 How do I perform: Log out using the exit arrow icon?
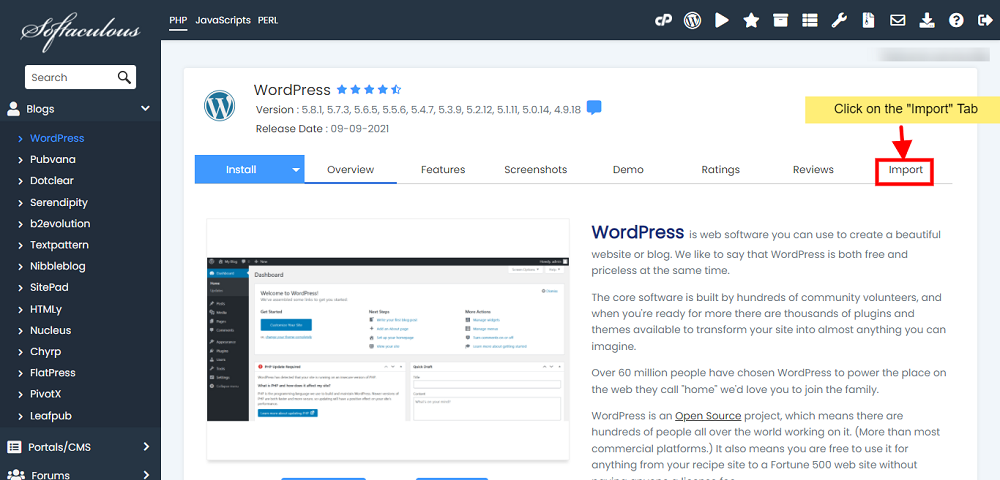point(984,20)
